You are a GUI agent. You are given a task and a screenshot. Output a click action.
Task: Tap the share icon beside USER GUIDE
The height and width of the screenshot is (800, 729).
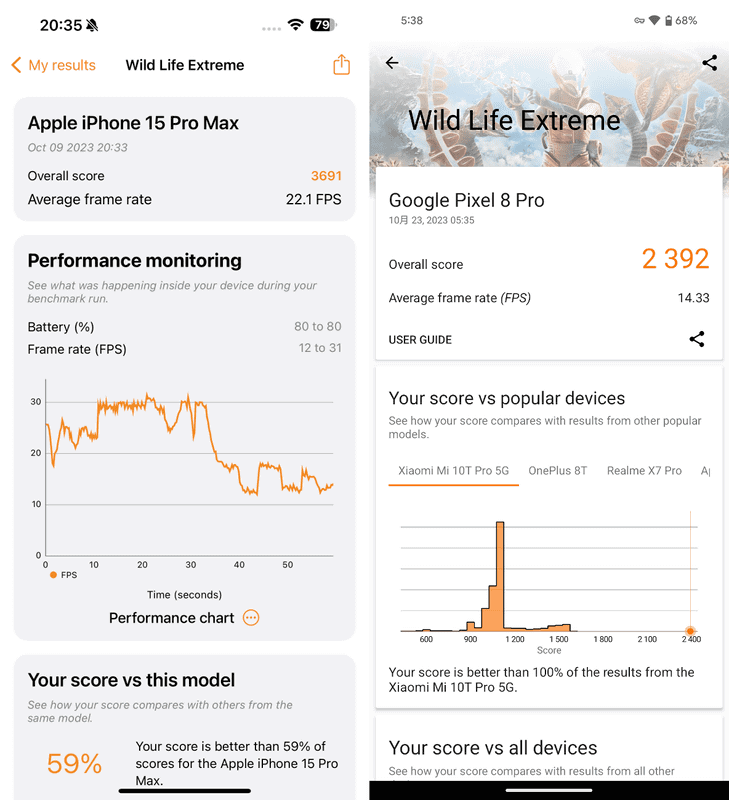click(697, 339)
